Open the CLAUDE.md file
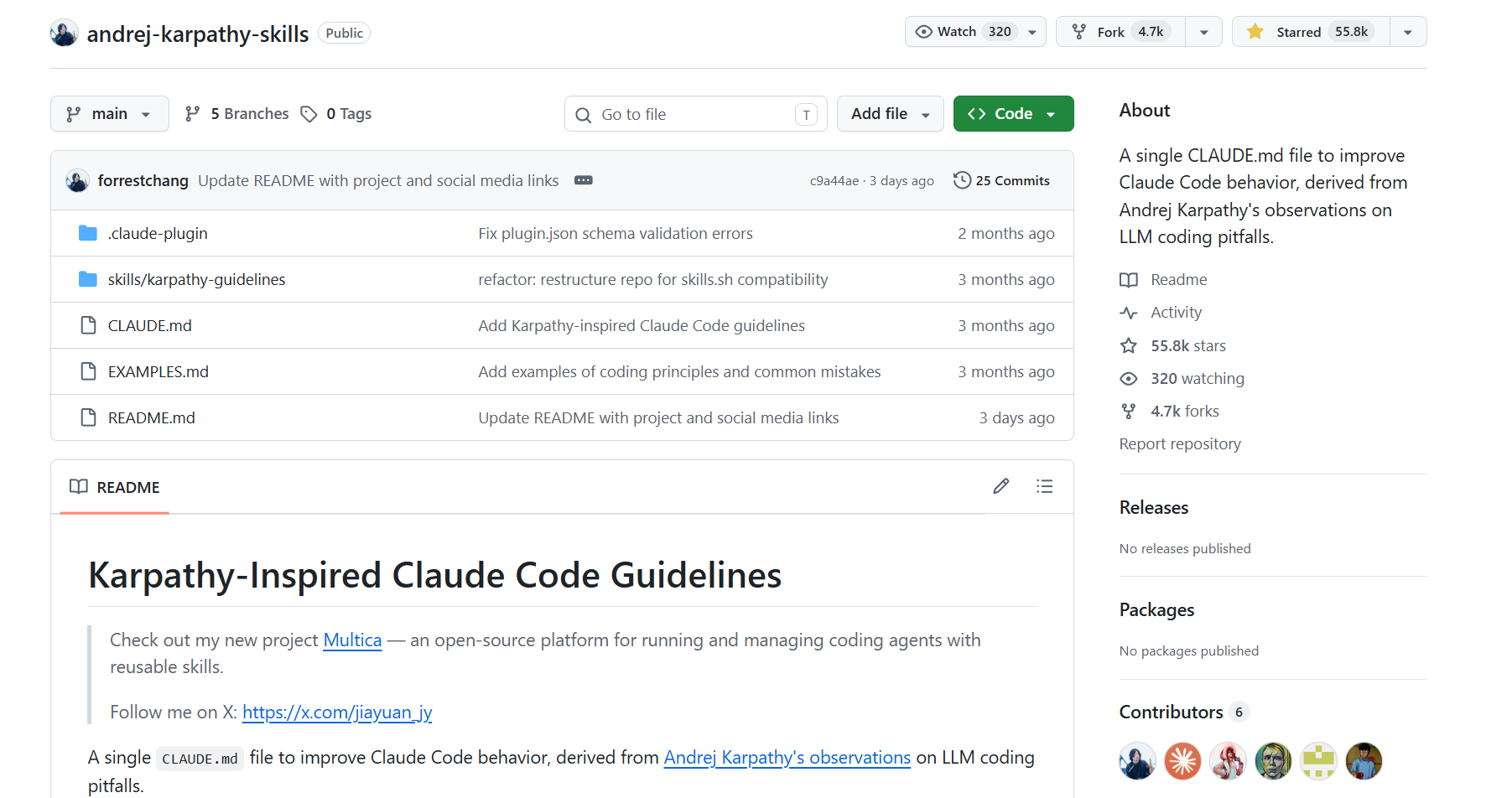Viewport: 1512px width, 798px height. pos(149,325)
